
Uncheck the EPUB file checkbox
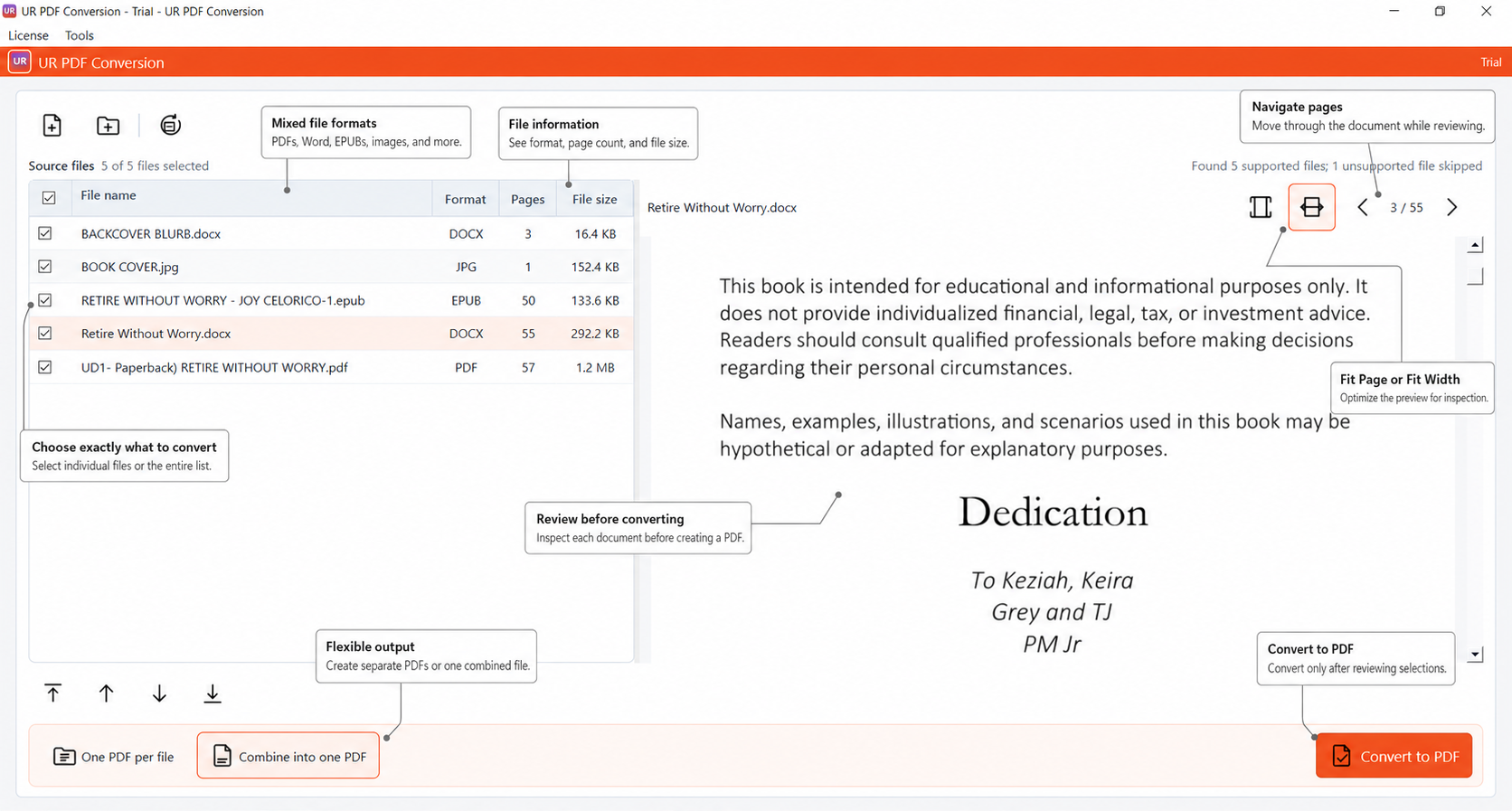click(x=45, y=300)
